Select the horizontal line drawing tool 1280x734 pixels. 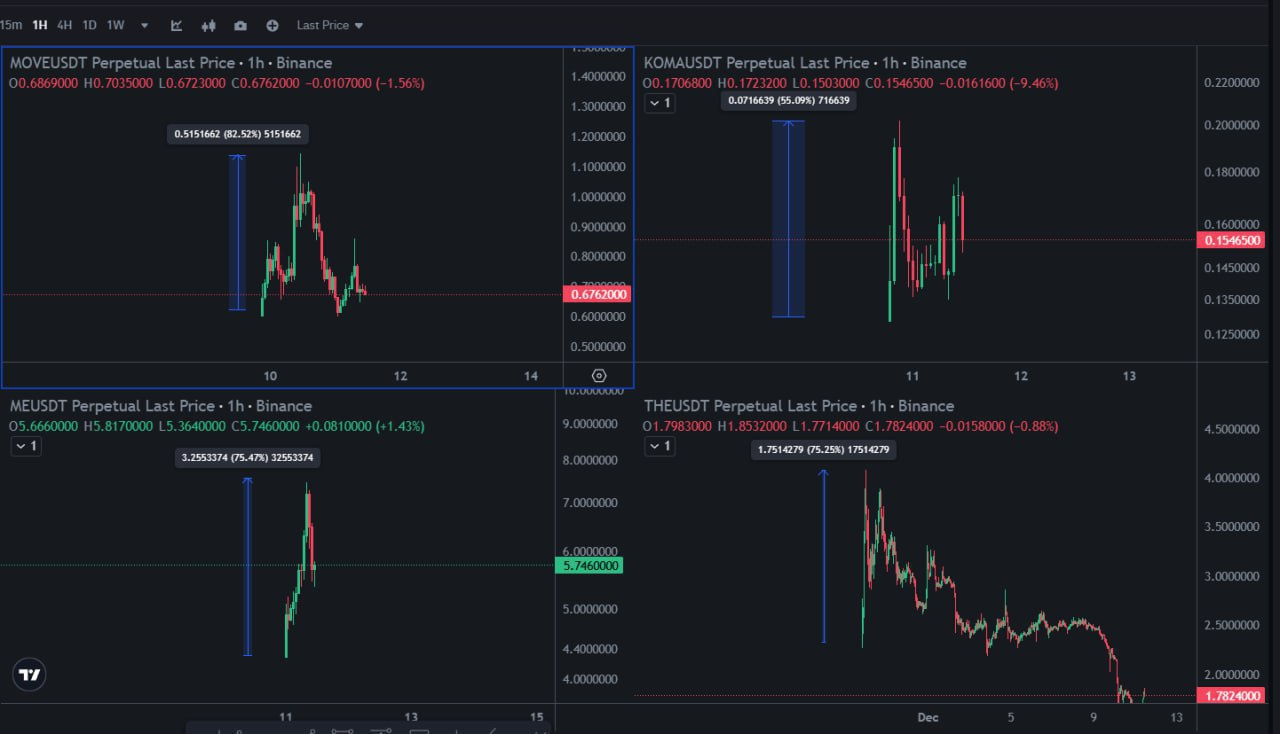381,731
